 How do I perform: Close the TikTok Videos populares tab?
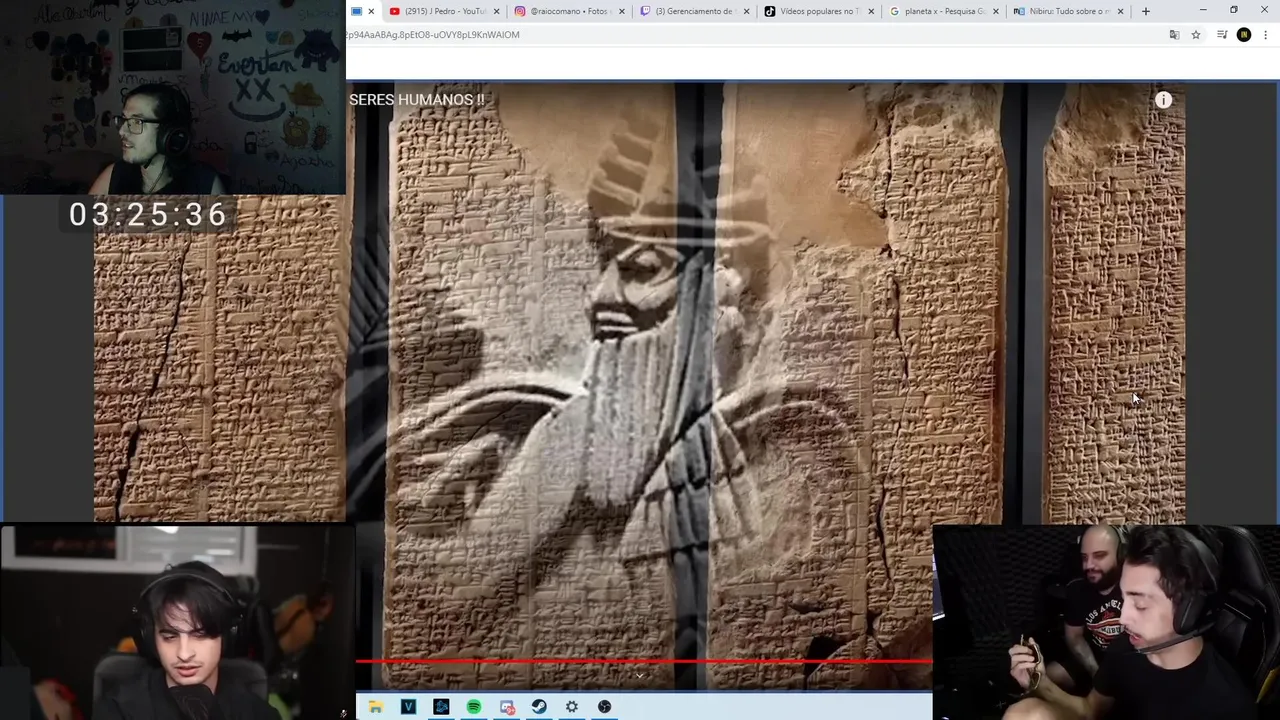871,11
